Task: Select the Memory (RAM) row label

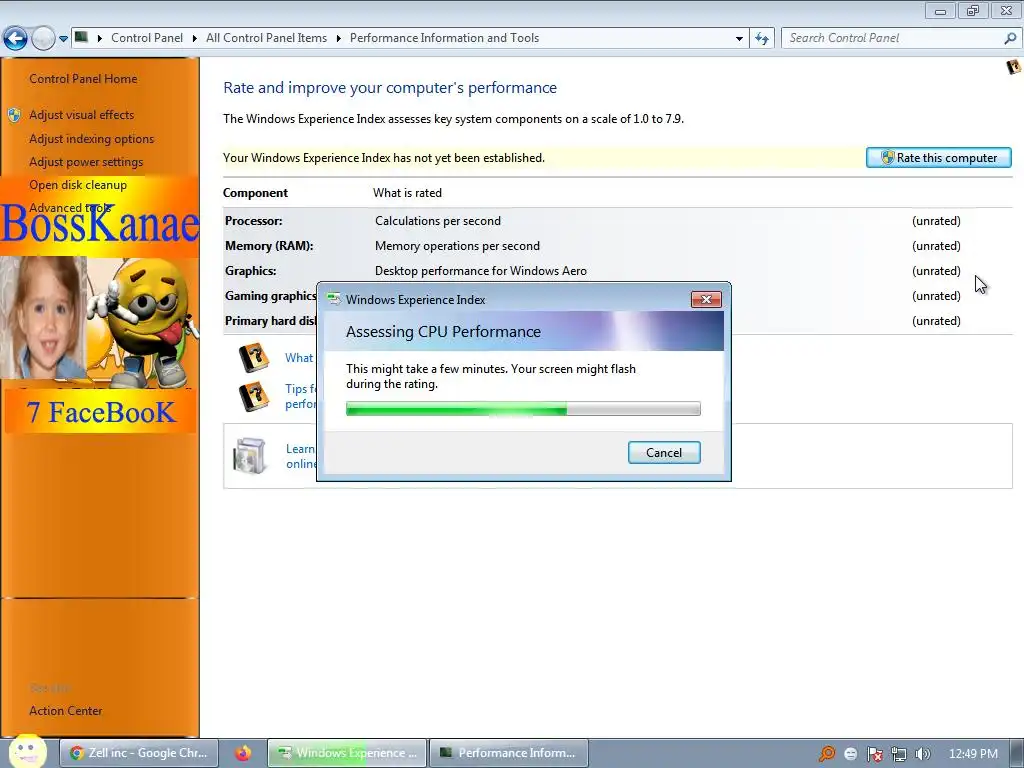Action: 269,246
